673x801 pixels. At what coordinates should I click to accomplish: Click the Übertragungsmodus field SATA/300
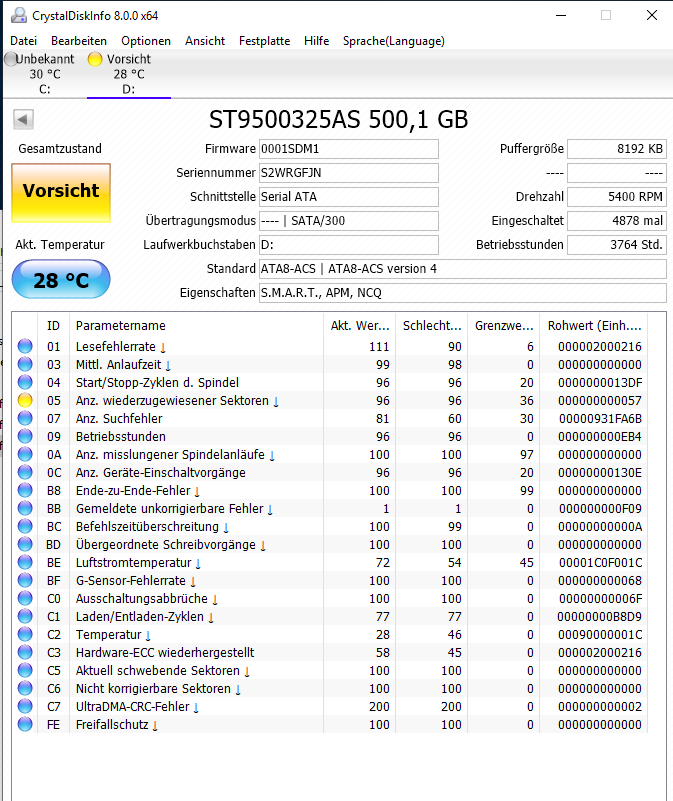pyautogui.click(x=349, y=221)
